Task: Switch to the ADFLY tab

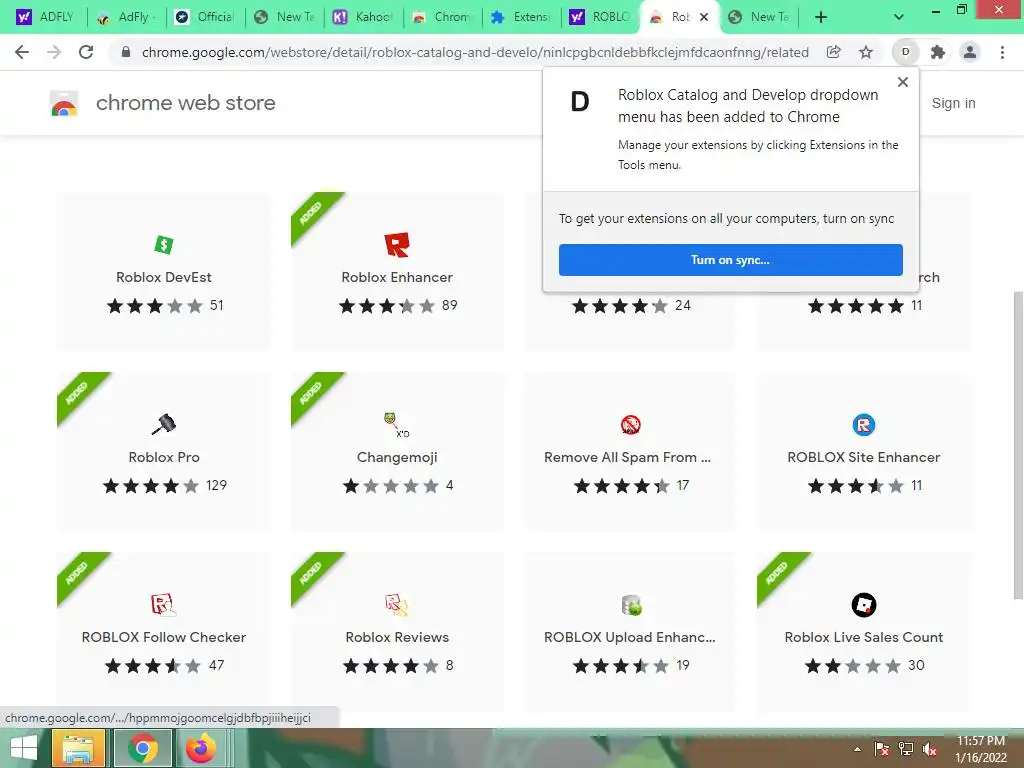Action: pyautogui.click(x=46, y=17)
